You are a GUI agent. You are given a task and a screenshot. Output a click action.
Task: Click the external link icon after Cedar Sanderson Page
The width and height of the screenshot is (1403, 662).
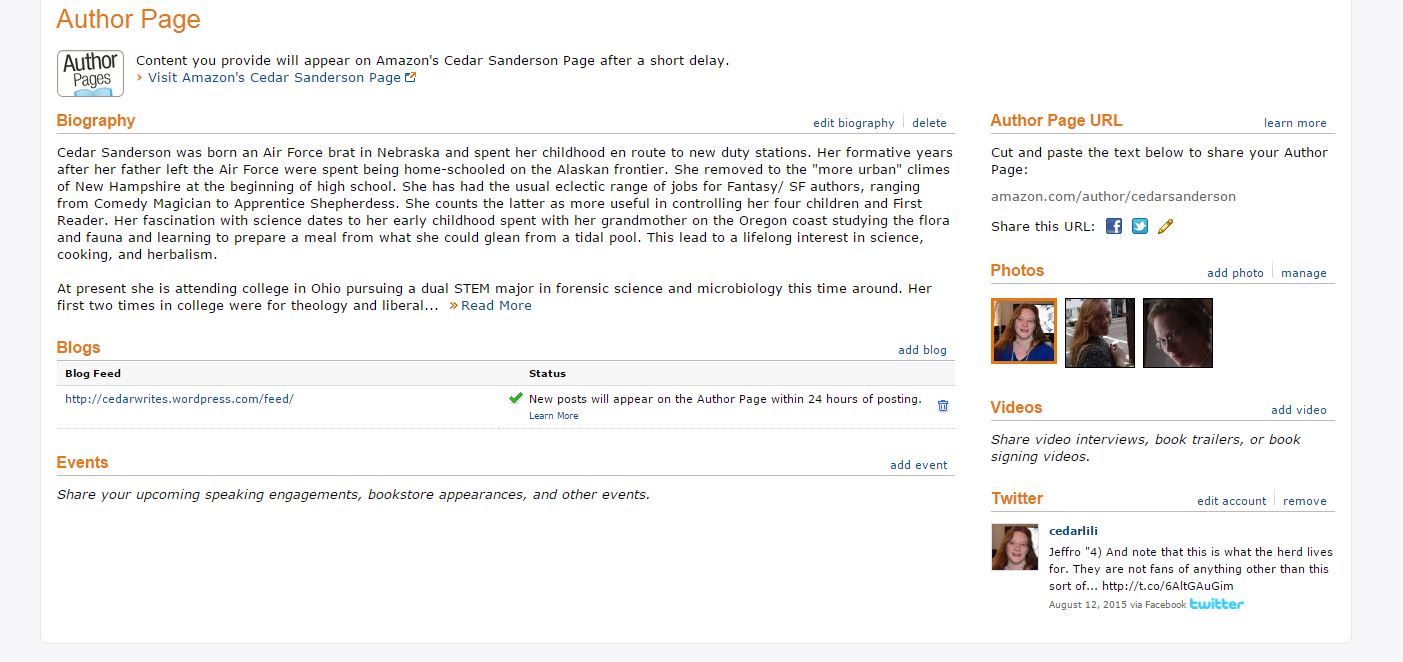(410, 77)
